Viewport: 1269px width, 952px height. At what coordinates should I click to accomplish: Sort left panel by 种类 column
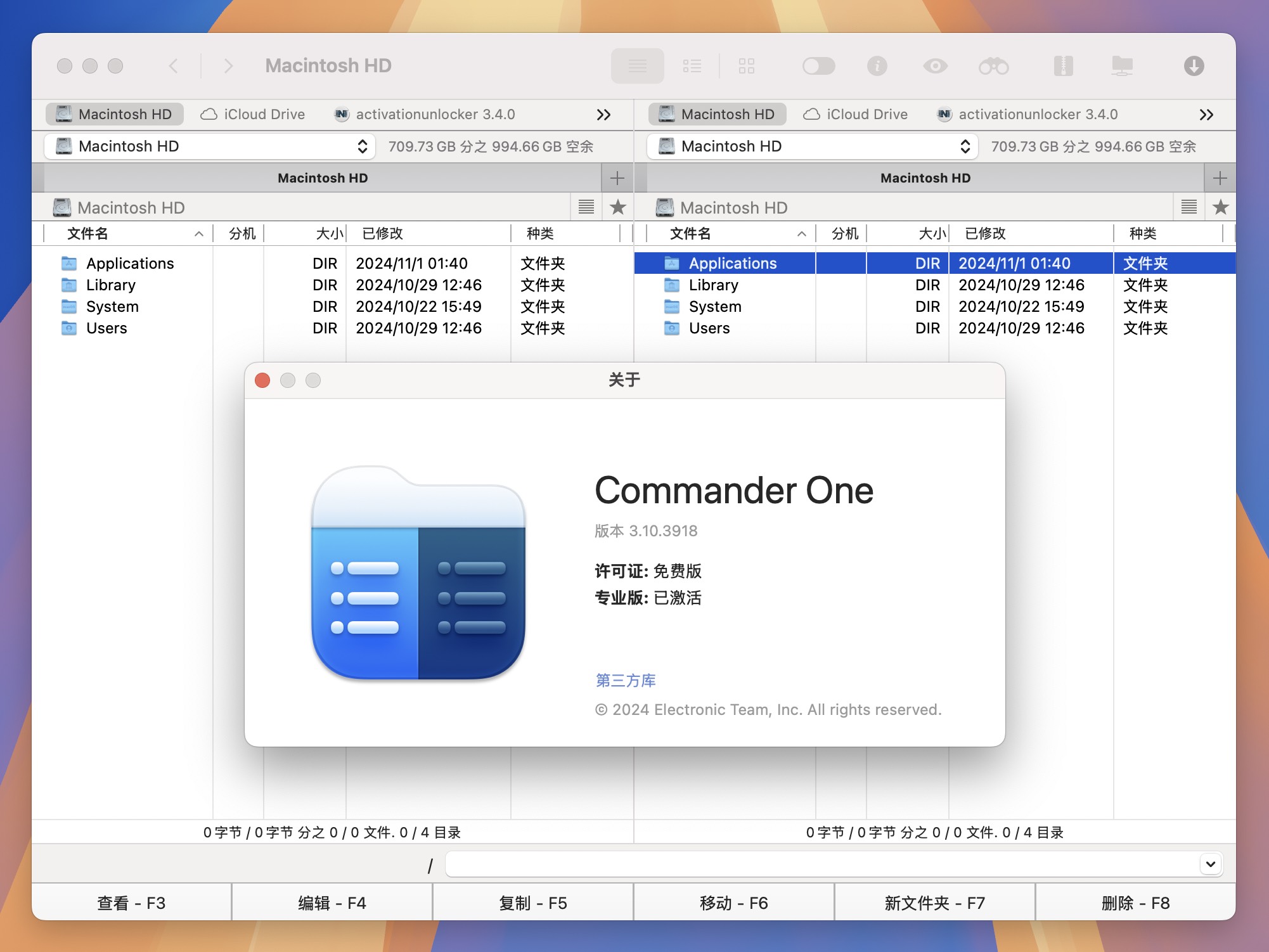coord(565,234)
